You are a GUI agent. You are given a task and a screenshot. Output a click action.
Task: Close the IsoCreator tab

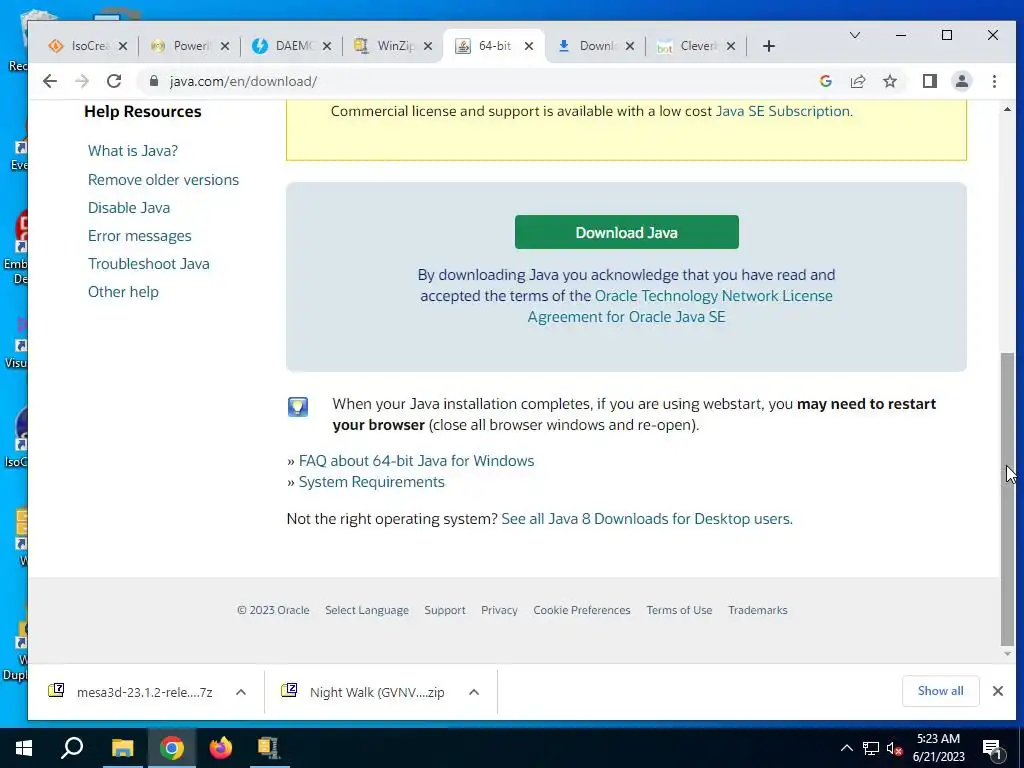tap(123, 46)
